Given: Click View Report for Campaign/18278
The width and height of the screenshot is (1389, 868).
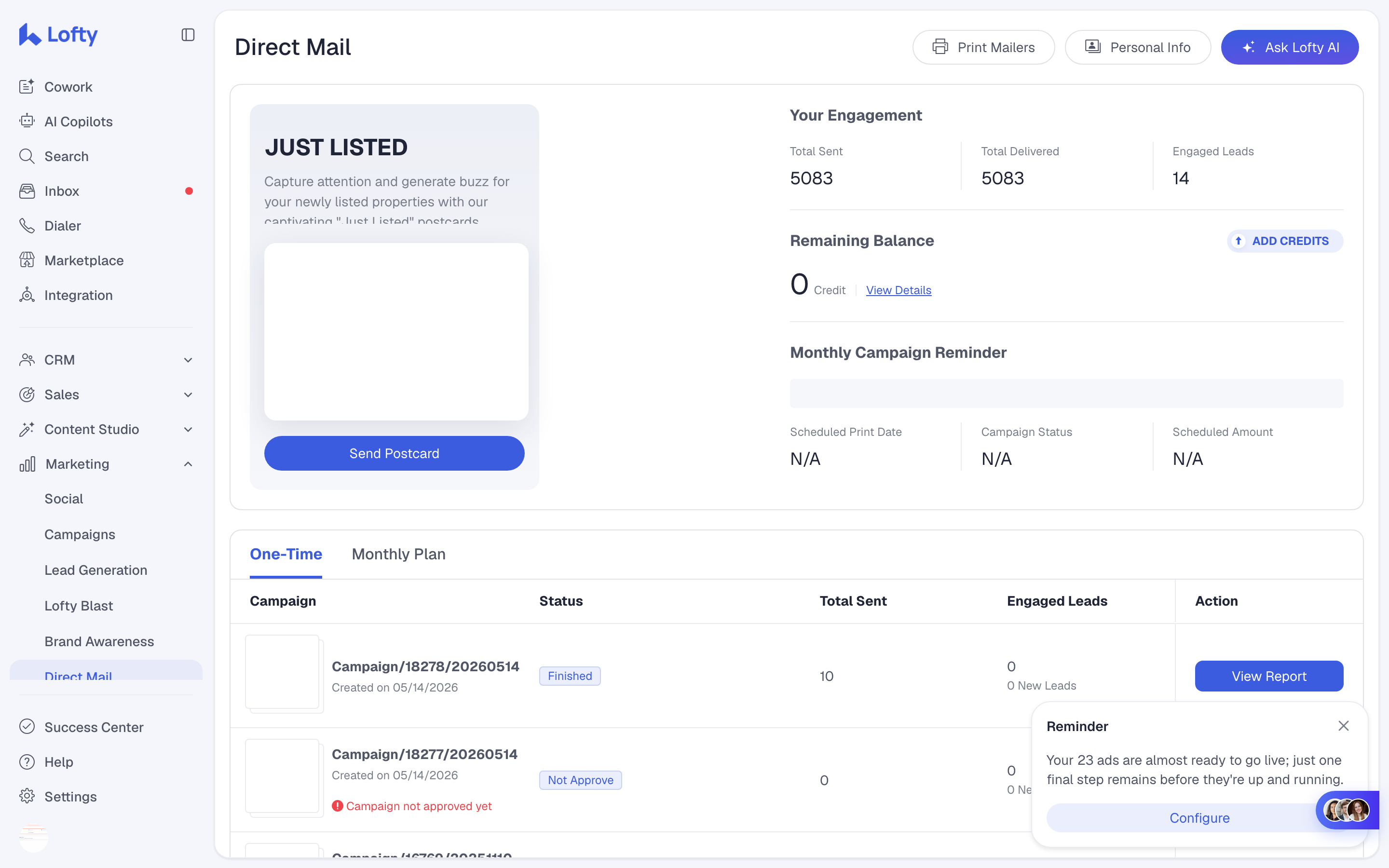Looking at the screenshot, I should (1269, 676).
